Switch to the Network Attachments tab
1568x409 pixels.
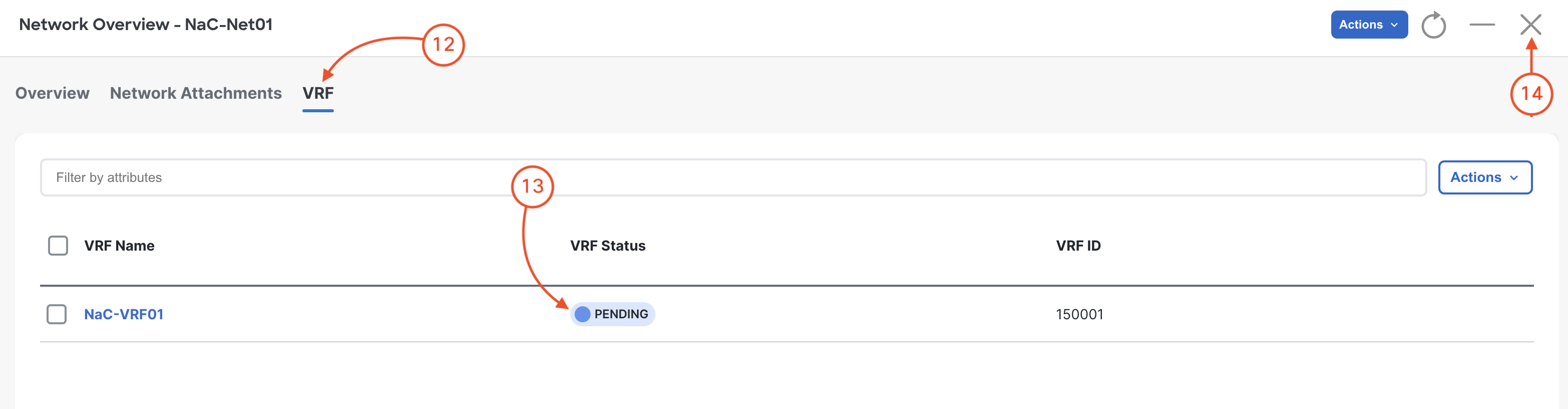pyautogui.click(x=195, y=93)
